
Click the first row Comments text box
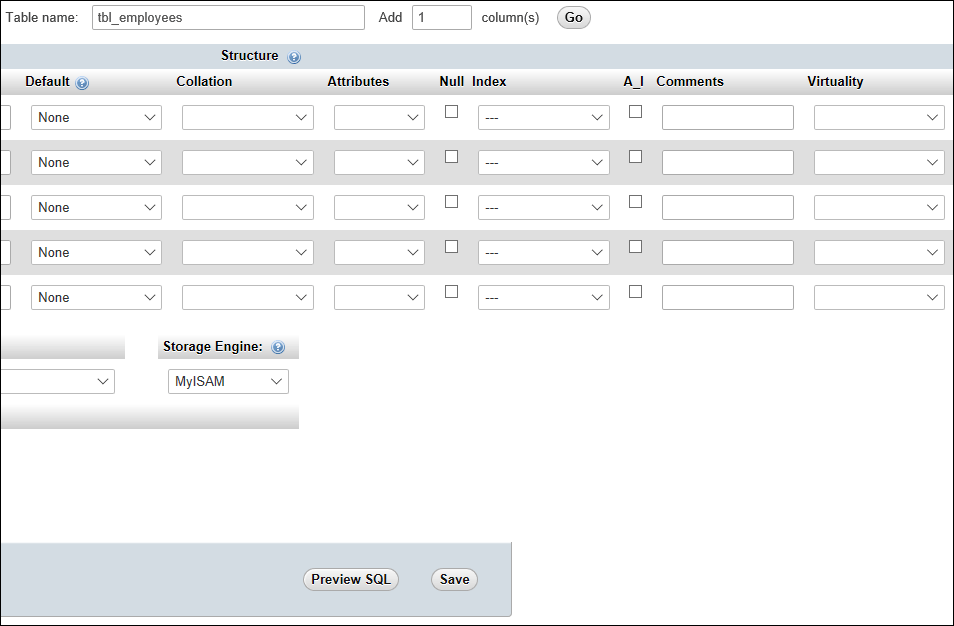727,118
